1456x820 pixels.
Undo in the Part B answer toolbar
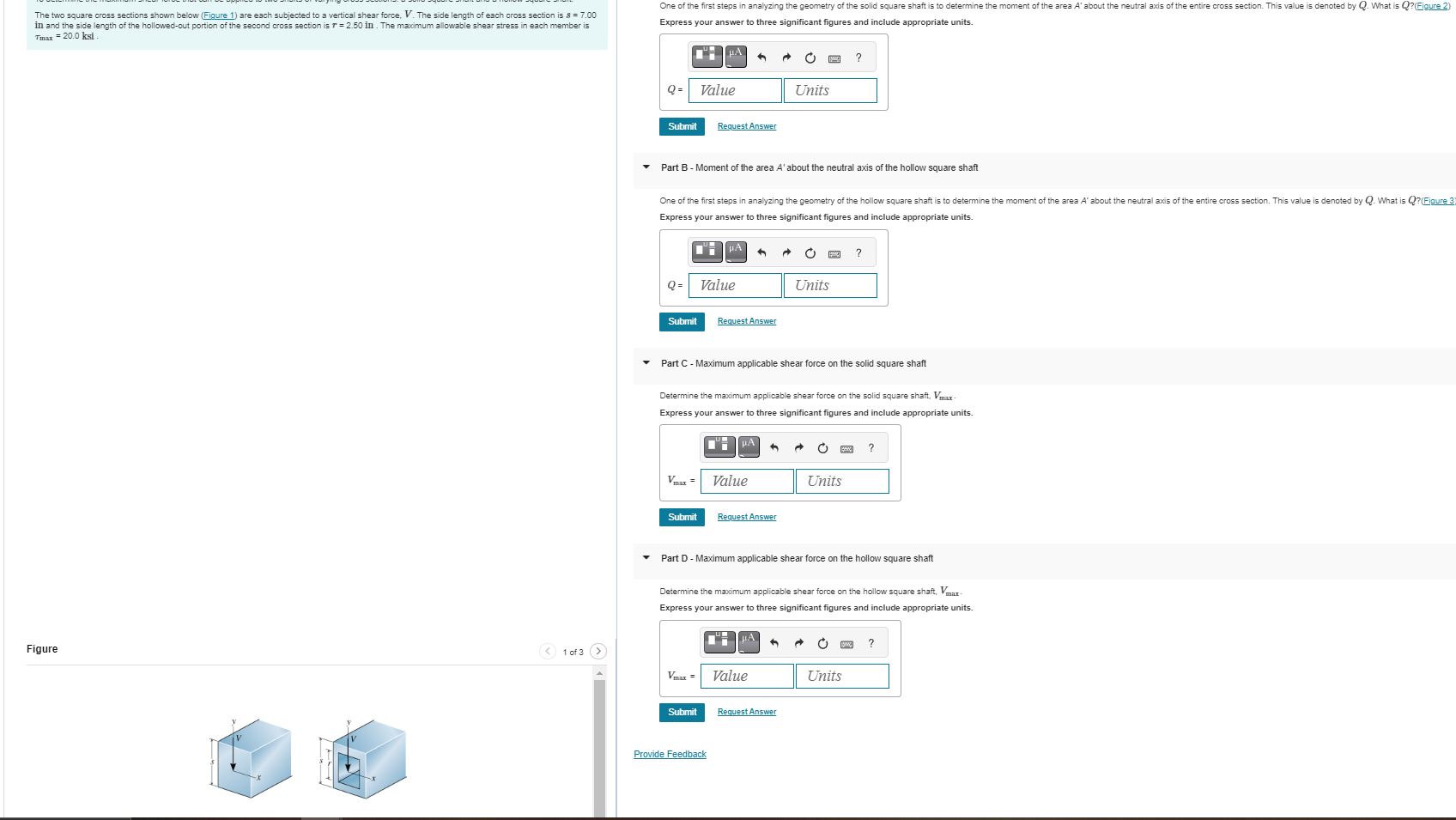(x=761, y=252)
